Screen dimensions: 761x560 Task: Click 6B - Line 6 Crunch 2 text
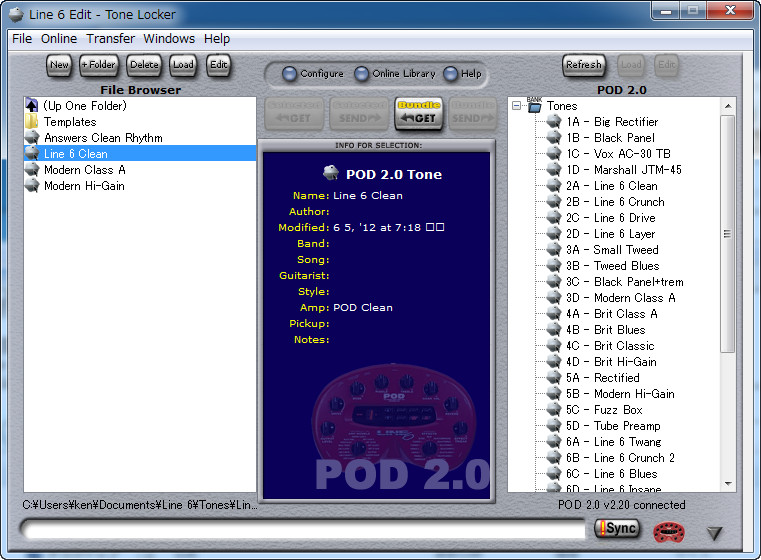click(620, 458)
